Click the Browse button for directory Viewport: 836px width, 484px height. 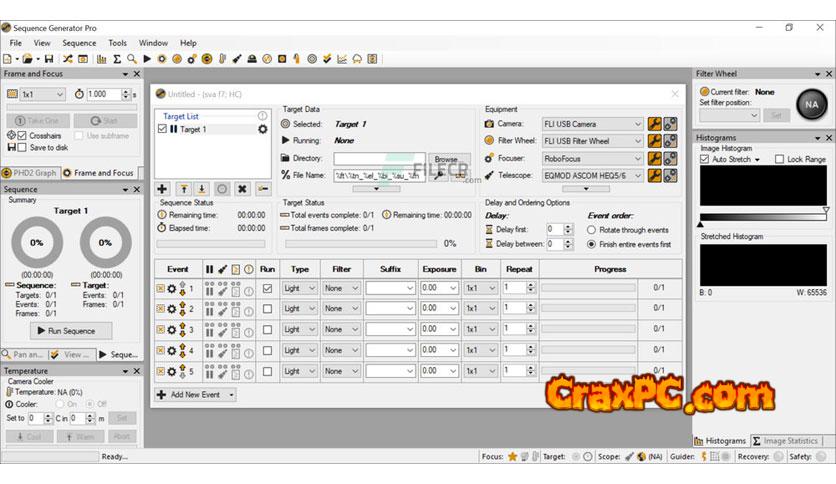pyautogui.click(x=445, y=159)
